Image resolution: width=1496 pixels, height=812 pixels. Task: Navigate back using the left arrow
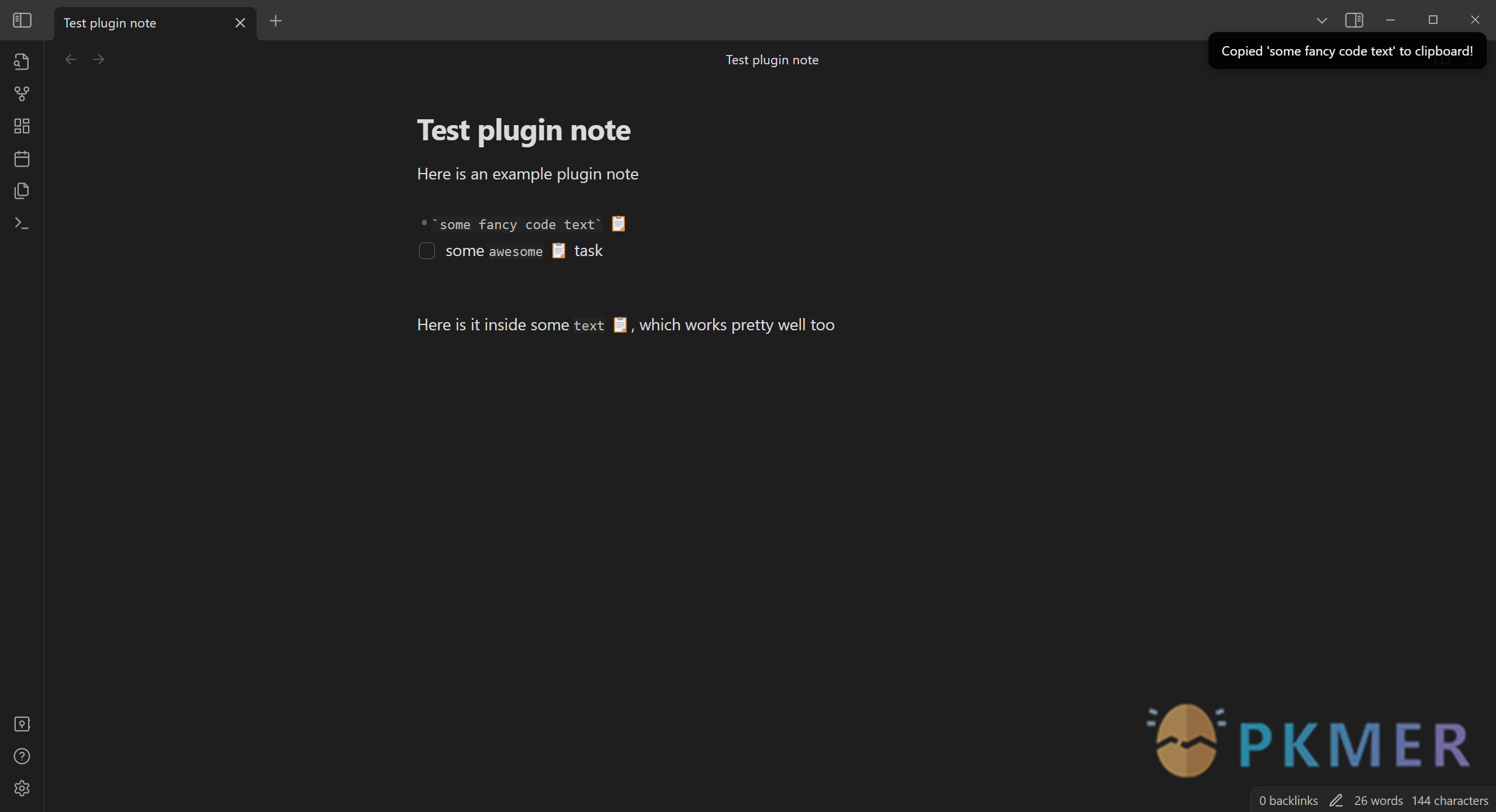(x=70, y=59)
